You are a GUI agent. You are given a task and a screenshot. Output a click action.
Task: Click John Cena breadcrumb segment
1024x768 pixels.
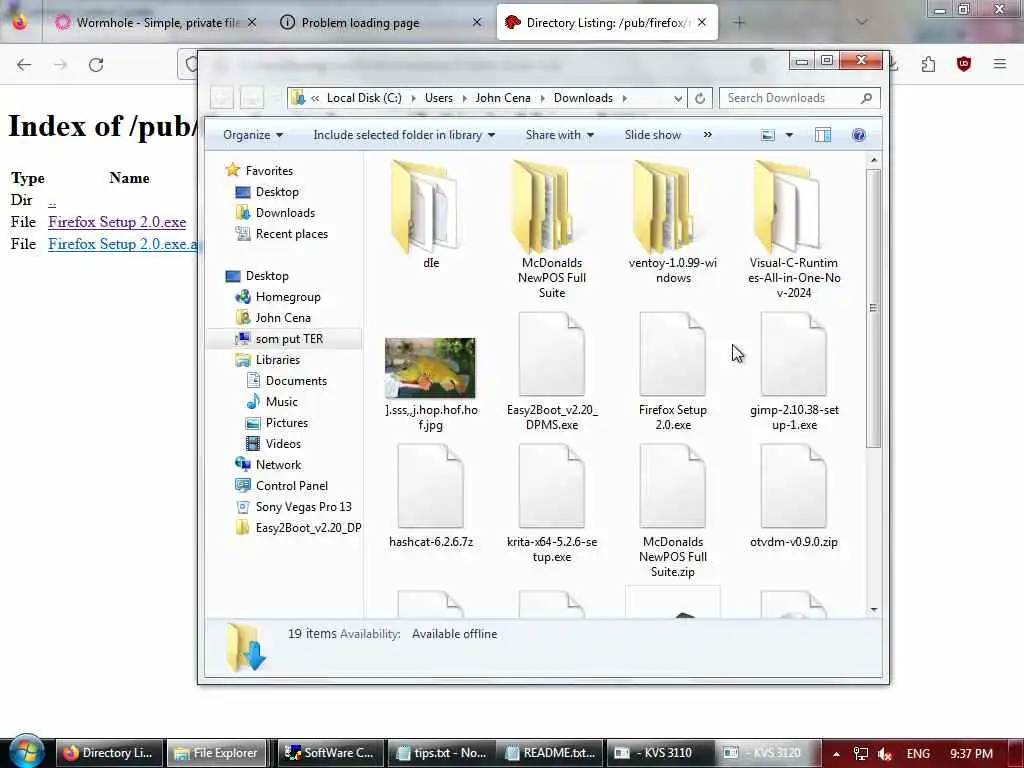[x=503, y=98]
